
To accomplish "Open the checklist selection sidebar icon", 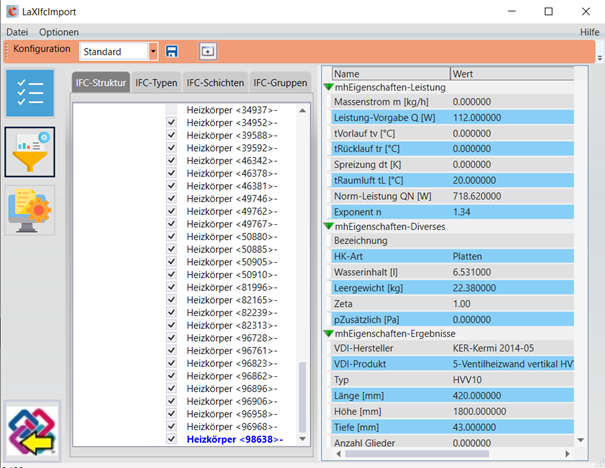I will [x=30, y=93].
